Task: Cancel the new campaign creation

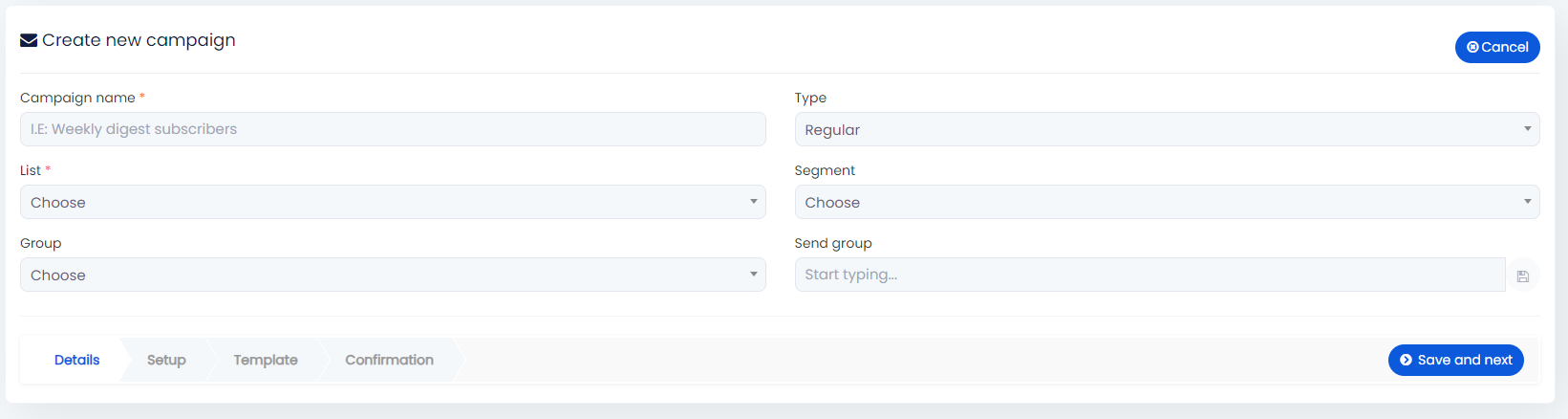Action: pyautogui.click(x=1497, y=47)
